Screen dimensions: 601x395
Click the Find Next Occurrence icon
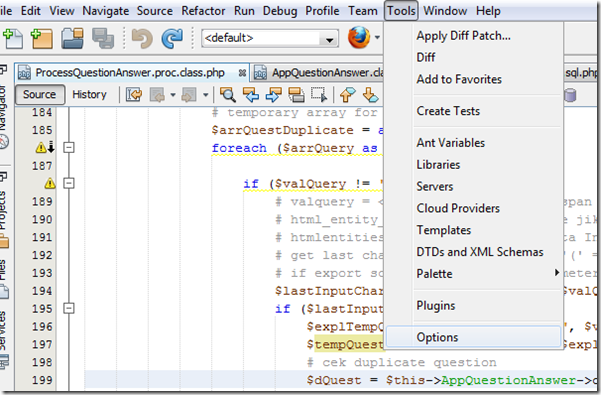click(x=273, y=94)
